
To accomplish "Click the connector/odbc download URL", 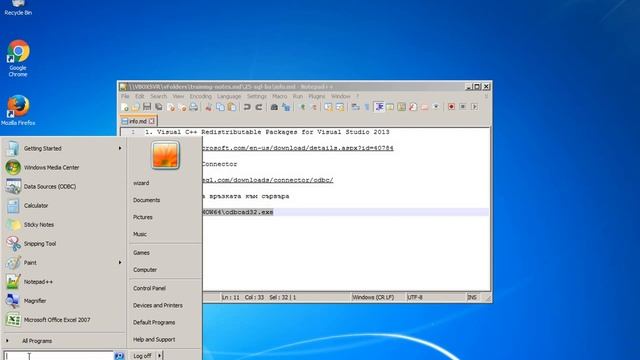I will click(268, 180).
